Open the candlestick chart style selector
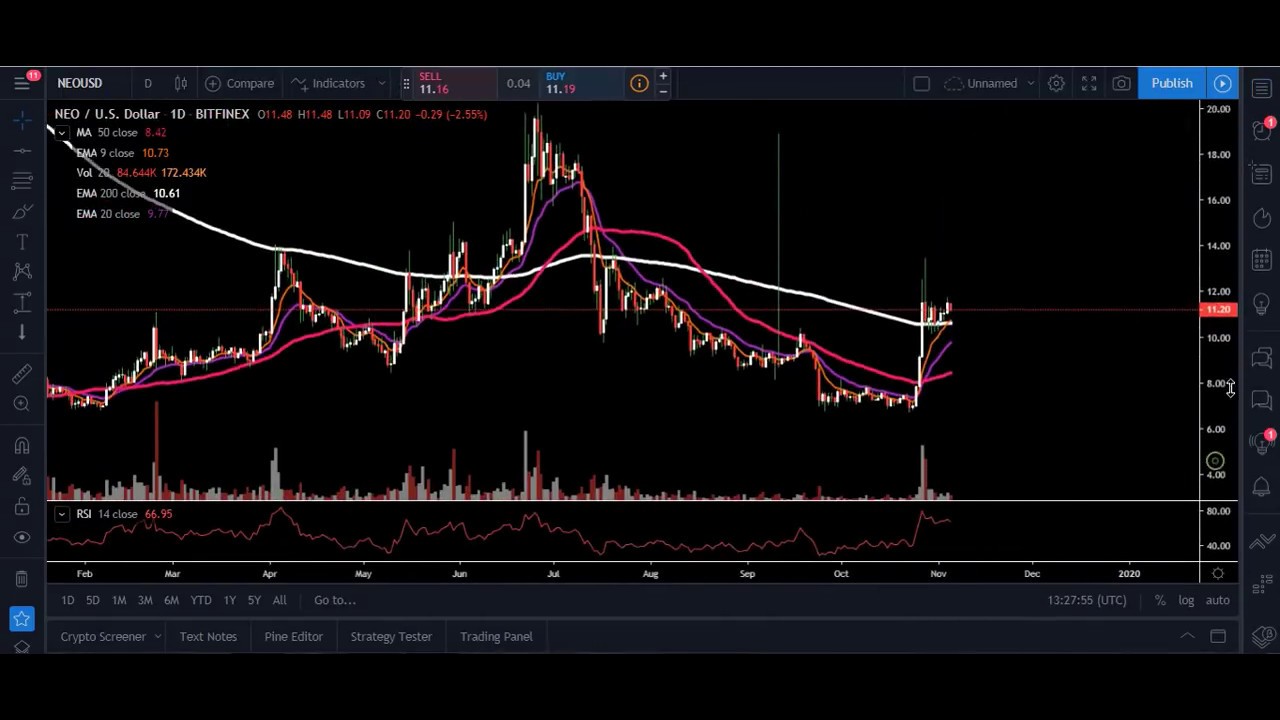 click(x=181, y=83)
